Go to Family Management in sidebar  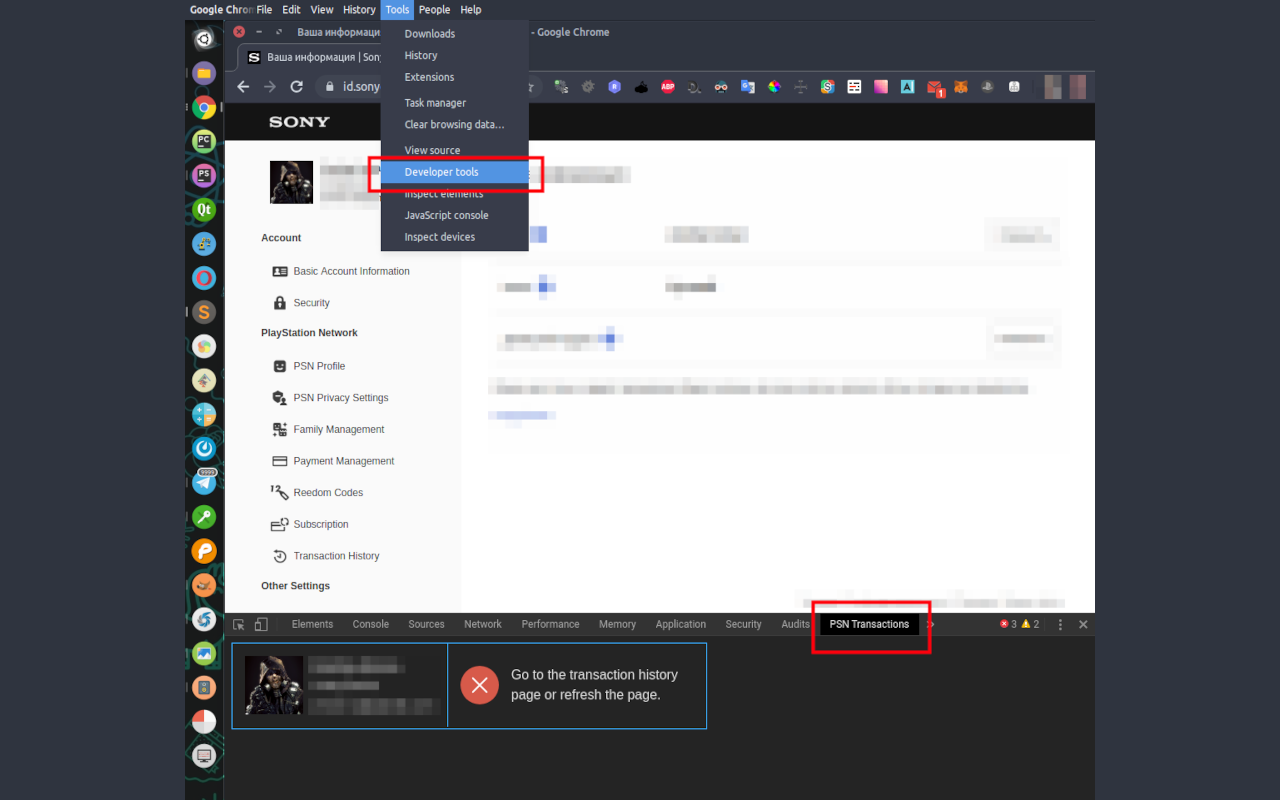[328, 430]
